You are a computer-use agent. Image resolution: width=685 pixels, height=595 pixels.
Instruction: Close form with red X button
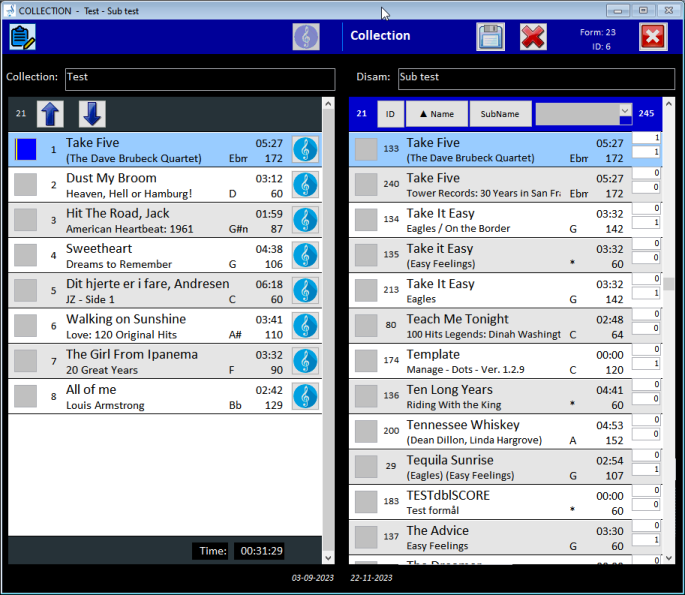[x=652, y=37]
